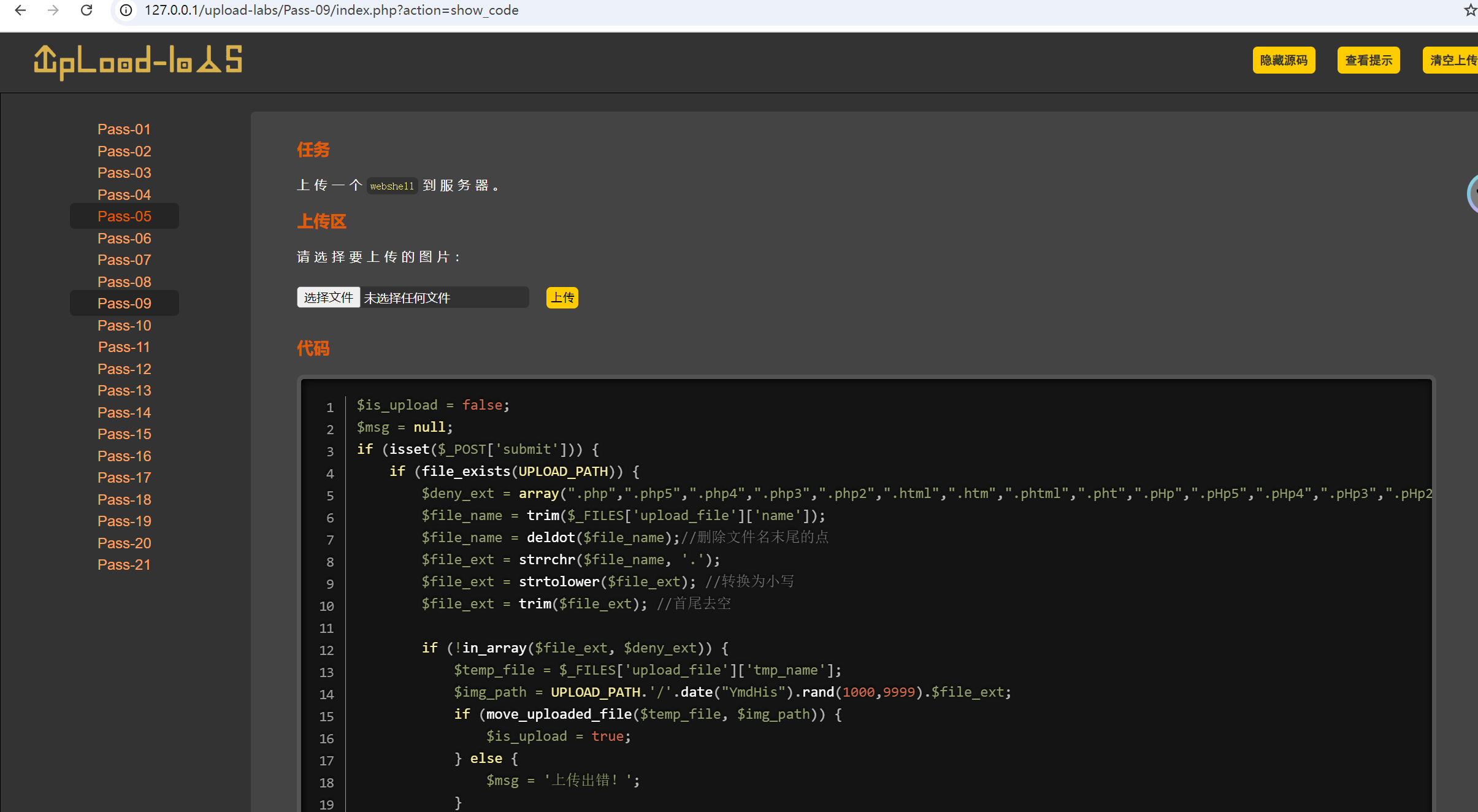Reload the page with refresh icon
This screenshot has width=1478, height=812.
click(x=86, y=10)
